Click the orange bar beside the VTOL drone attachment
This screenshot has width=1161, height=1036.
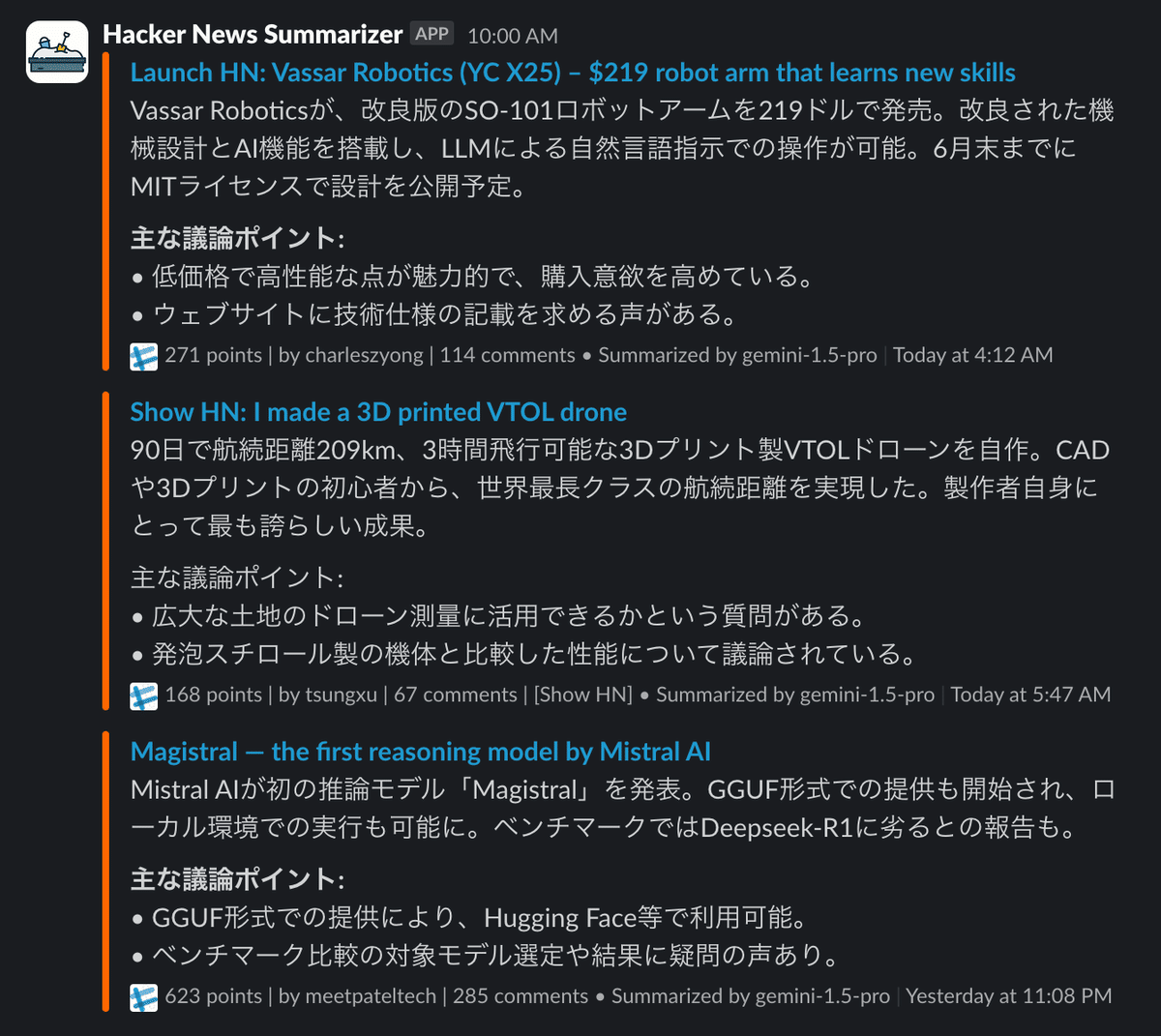[106, 550]
